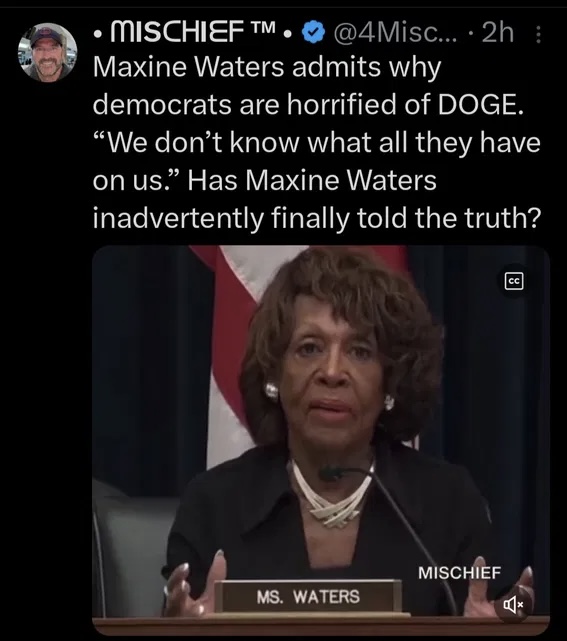The image size is (567, 641).
Task: Click the word DOGE in the tweet
Action: 480,105
